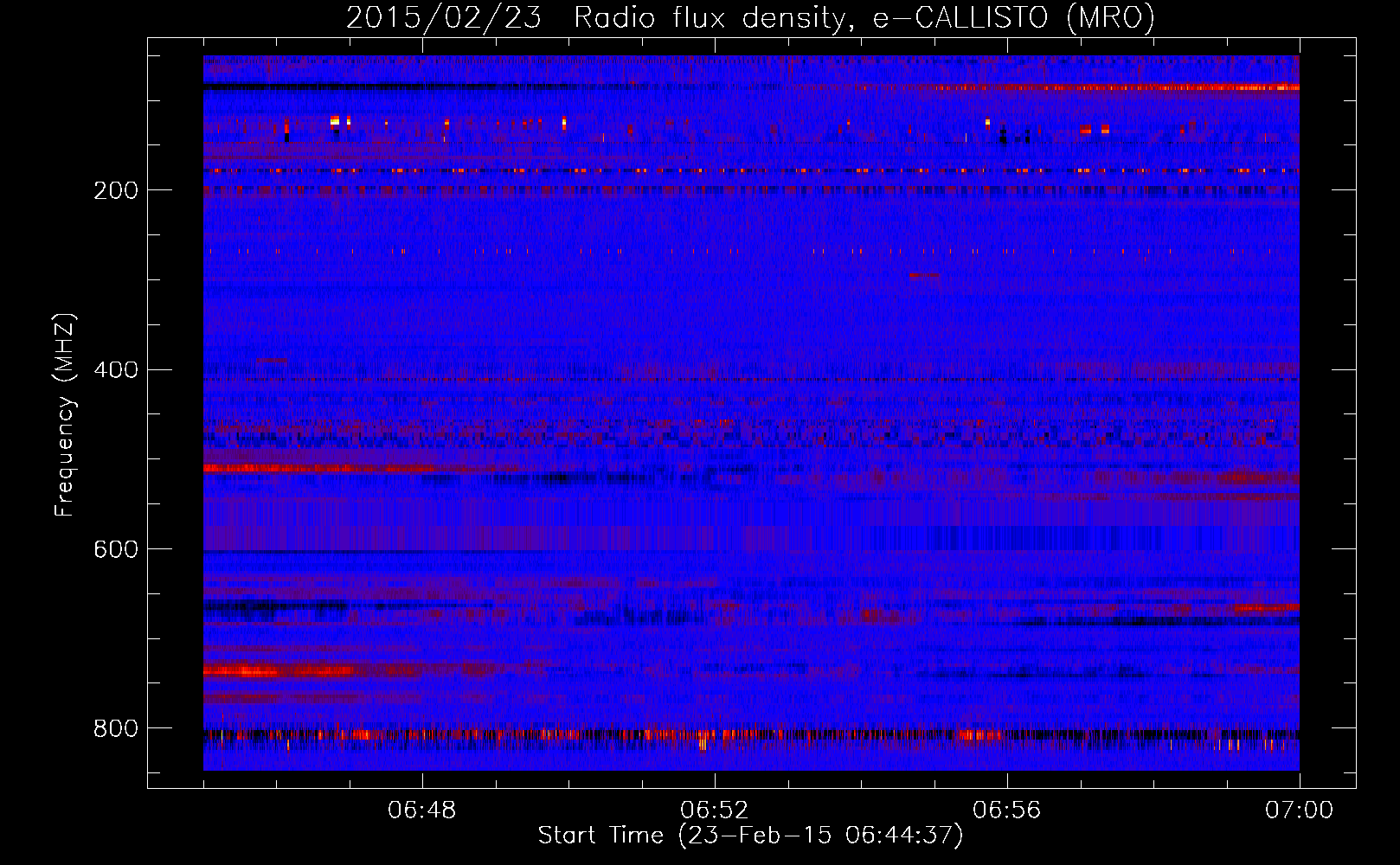Click the 'Frequency (MHZ)' axis label
The height and width of the screenshot is (865, 1400).
[x=64, y=414]
